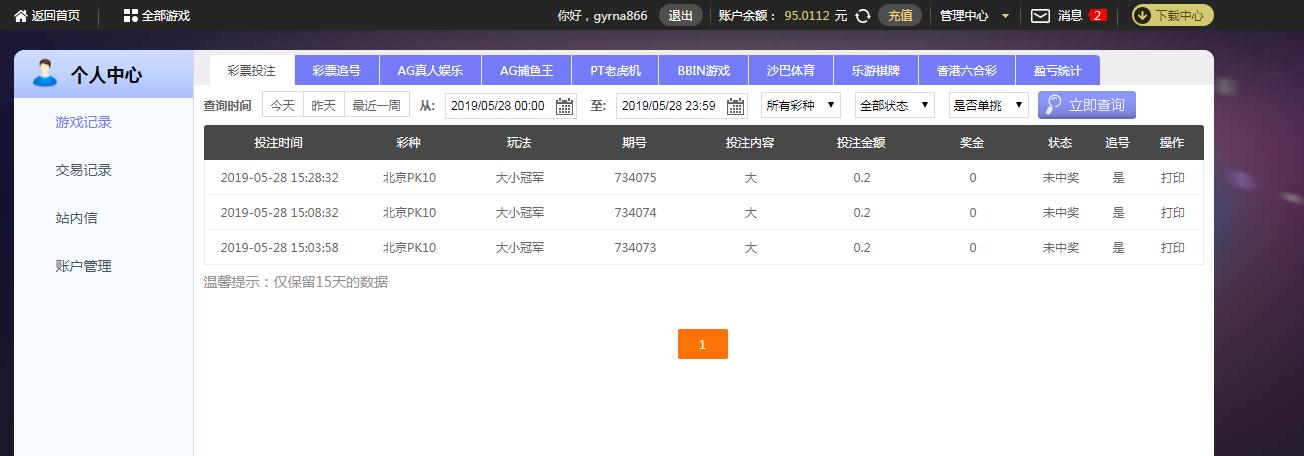The image size is (1304, 456).
Task: Click the 温馨提示 data retention note
Action: [x=296, y=282]
